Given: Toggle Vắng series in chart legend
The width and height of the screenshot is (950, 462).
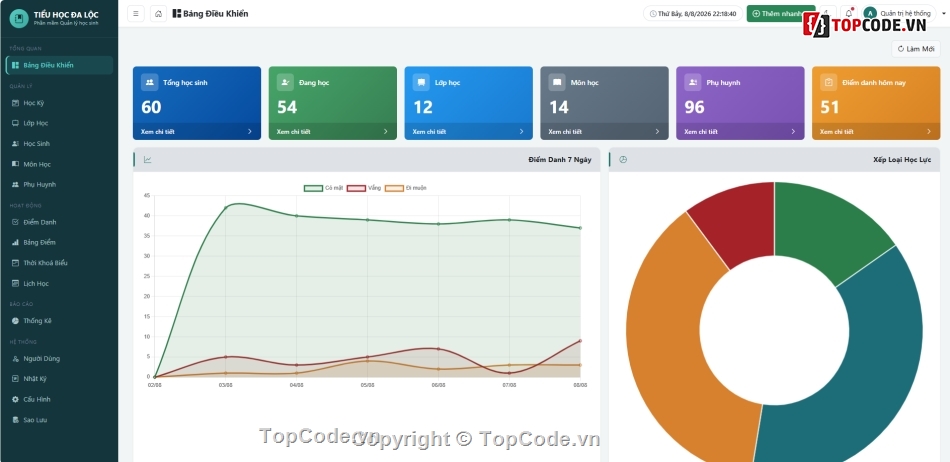Looking at the screenshot, I should (364, 188).
